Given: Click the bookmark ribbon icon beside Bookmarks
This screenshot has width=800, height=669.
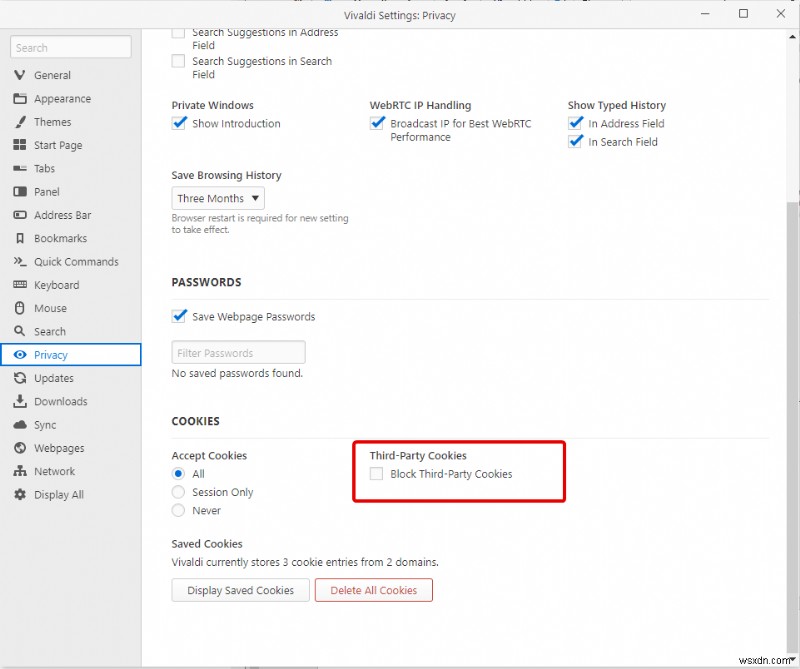Looking at the screenshot, I should (20, 238).
